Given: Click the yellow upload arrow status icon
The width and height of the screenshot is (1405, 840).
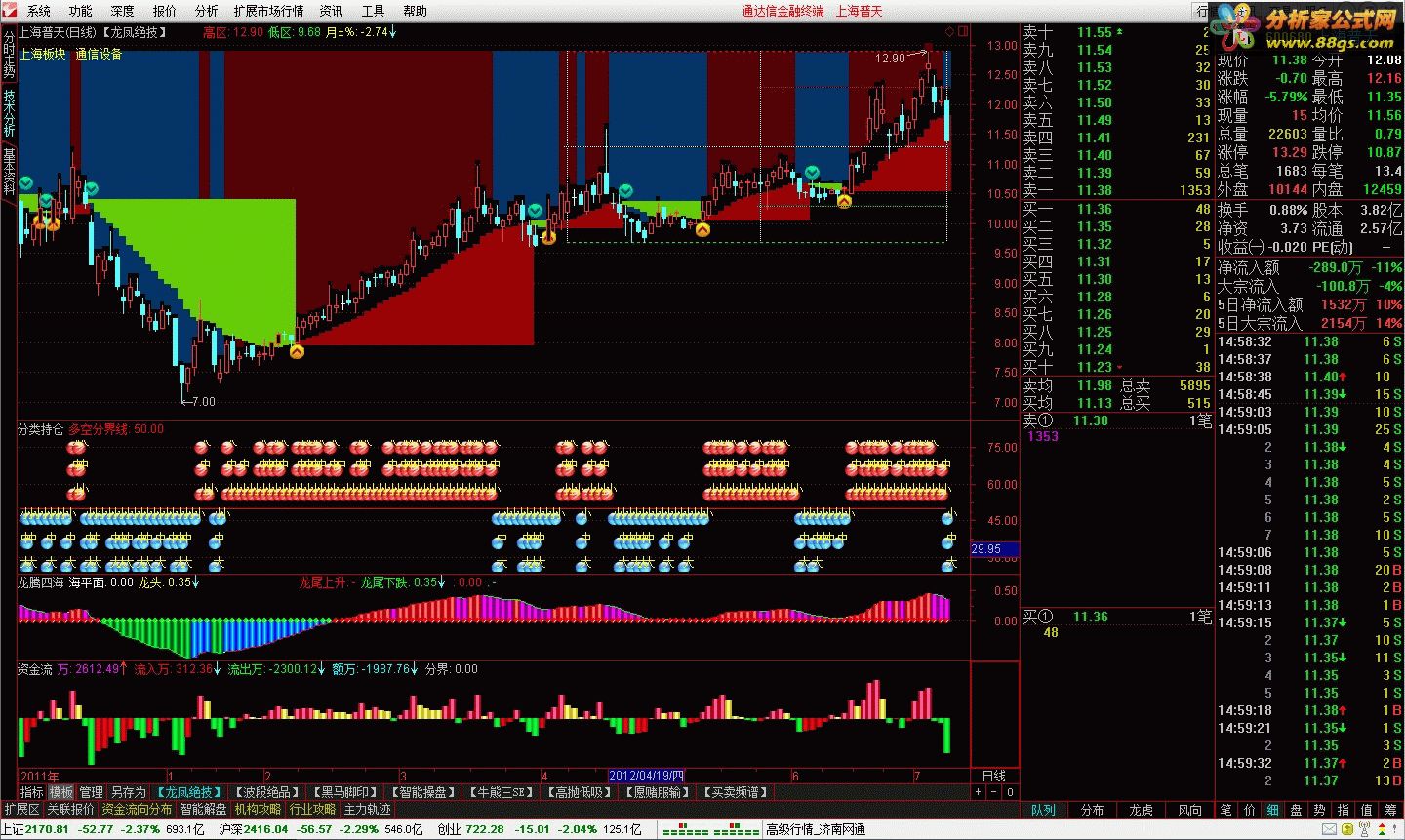Looking at the screenshot, I should pyautogui.click(x=1347, y=829).
